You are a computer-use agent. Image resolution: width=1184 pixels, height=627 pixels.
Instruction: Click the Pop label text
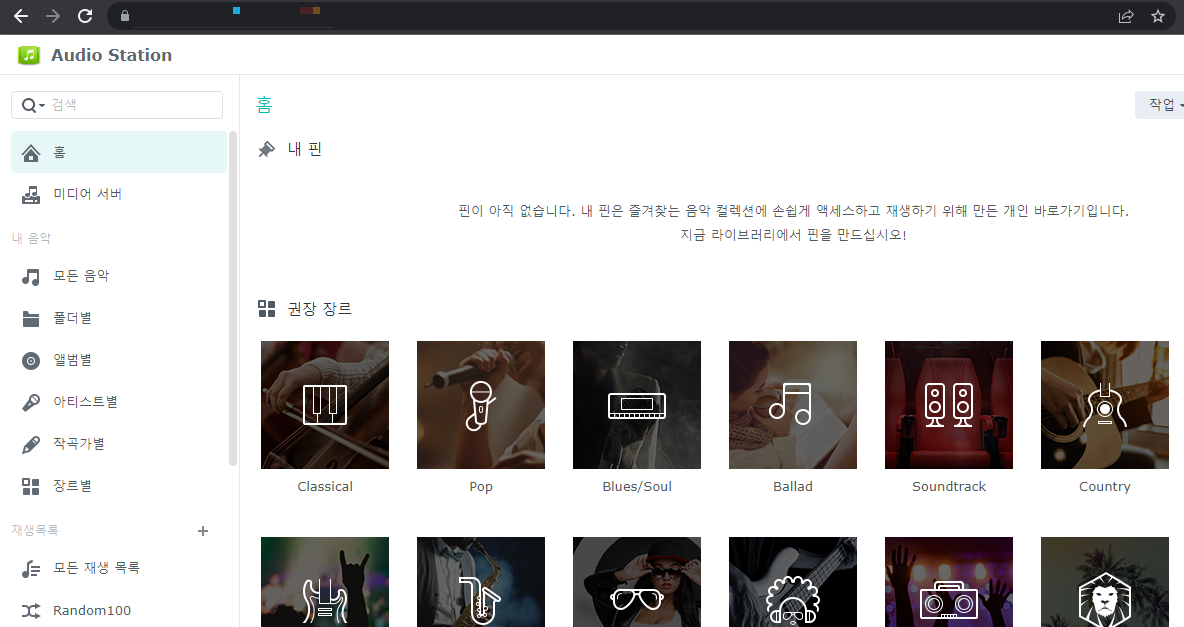pyautogui.click(x=481, y=487)
